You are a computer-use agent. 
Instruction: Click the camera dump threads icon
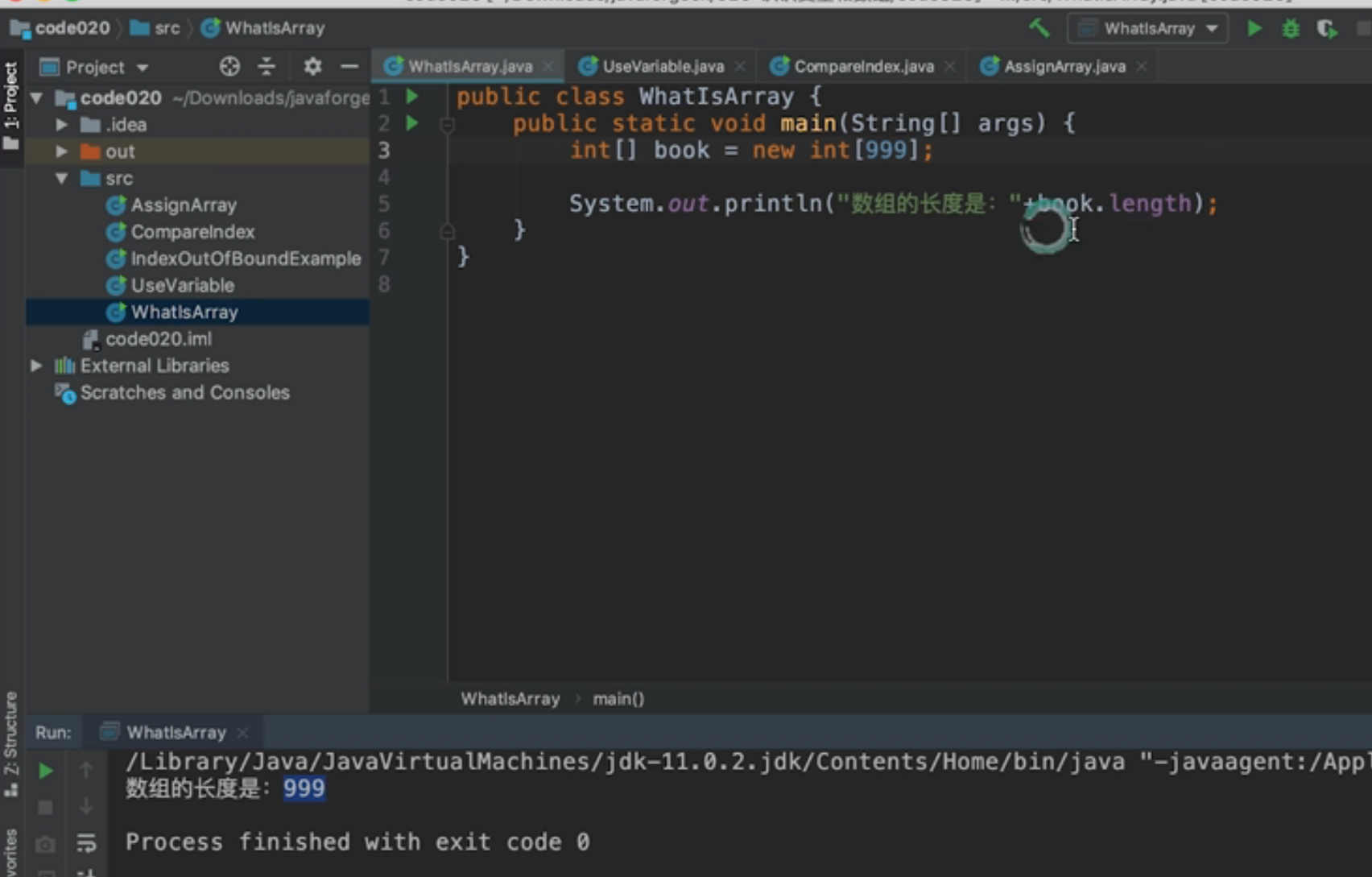coord(46,844)
